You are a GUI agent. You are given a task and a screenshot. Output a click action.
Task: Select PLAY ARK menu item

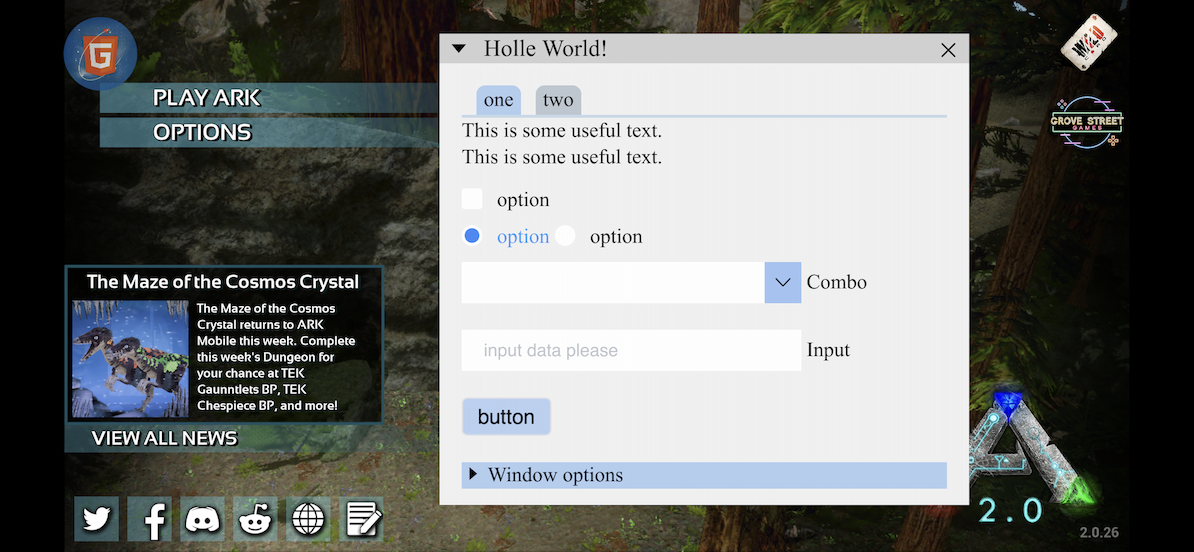coord(270,97)
